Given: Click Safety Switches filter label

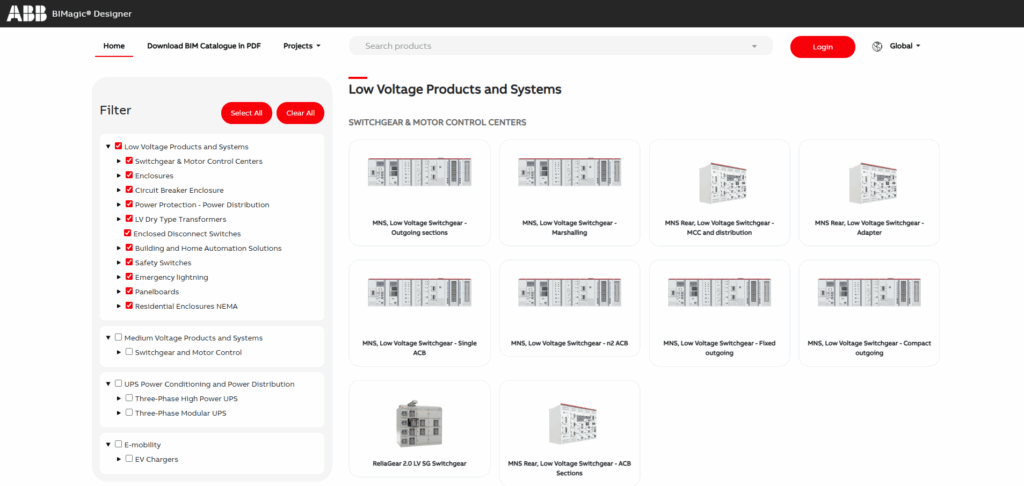Looking at the screenshot, I should 163,263.
